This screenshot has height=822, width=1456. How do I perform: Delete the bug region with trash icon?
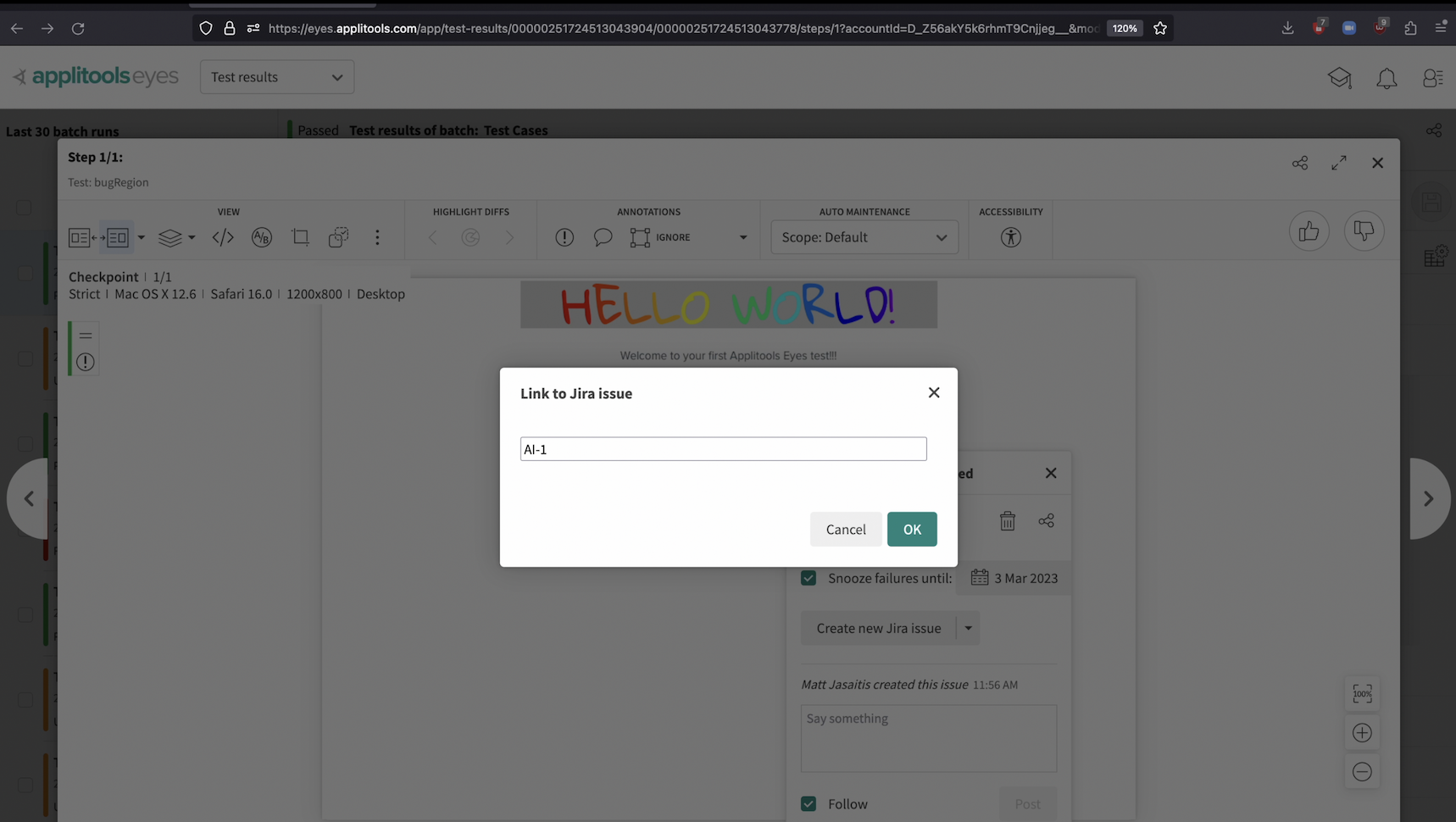point(1007,520)
